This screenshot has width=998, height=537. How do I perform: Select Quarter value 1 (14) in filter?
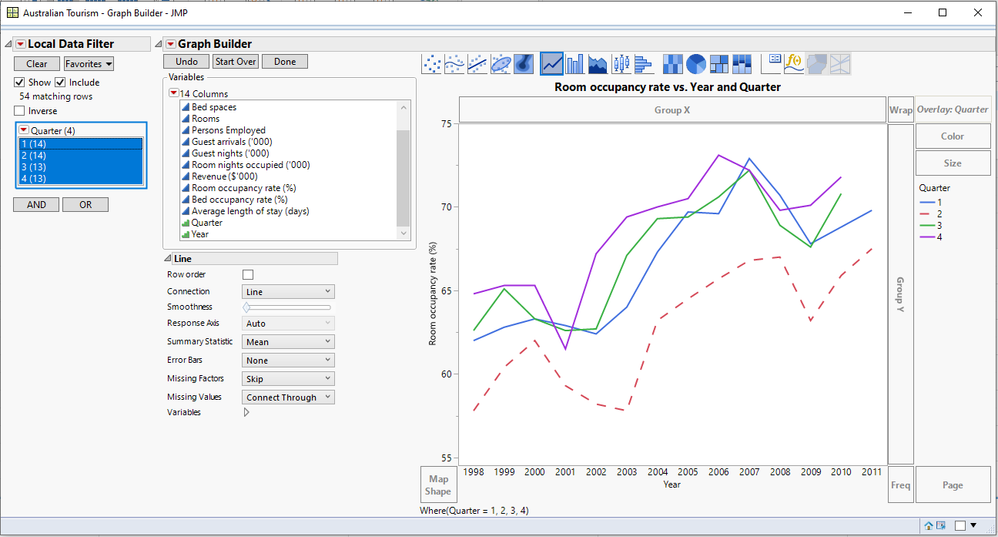81,144
